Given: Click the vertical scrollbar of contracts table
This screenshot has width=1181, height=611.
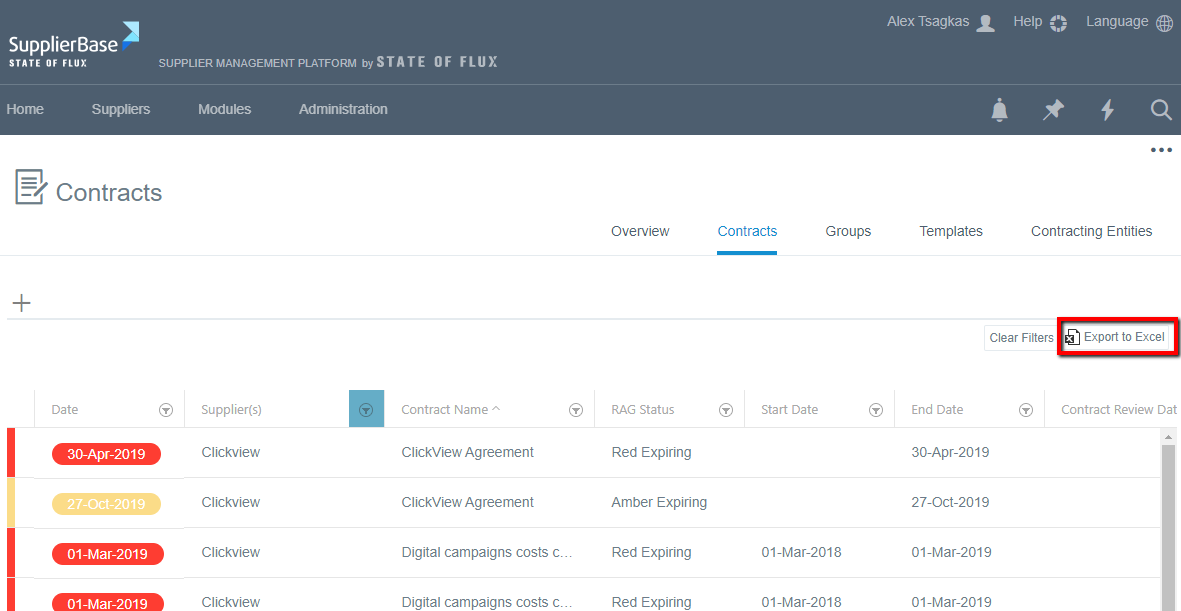Looking at the screenshot, I should point(1166,520).
